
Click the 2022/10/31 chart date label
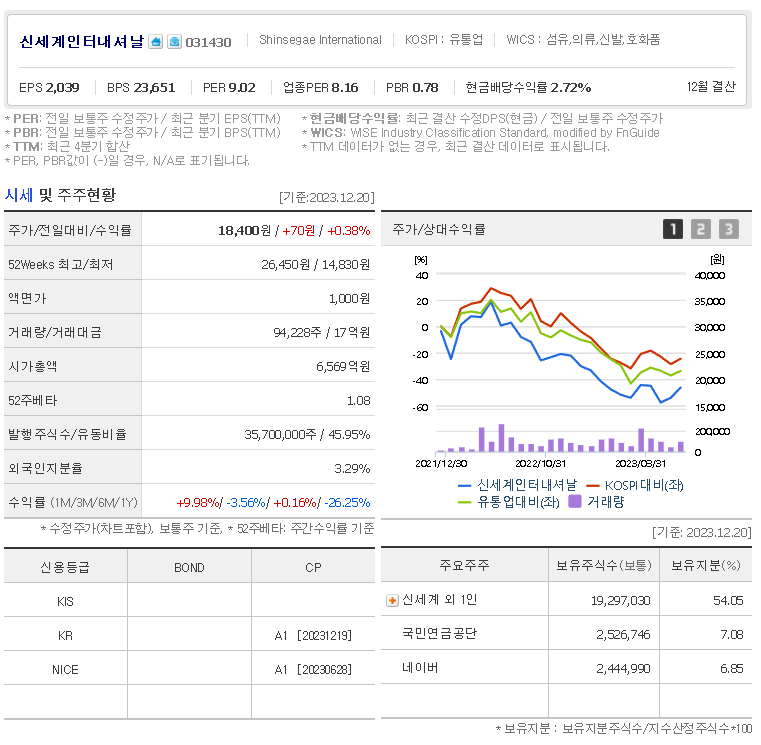tap(540, 464)
